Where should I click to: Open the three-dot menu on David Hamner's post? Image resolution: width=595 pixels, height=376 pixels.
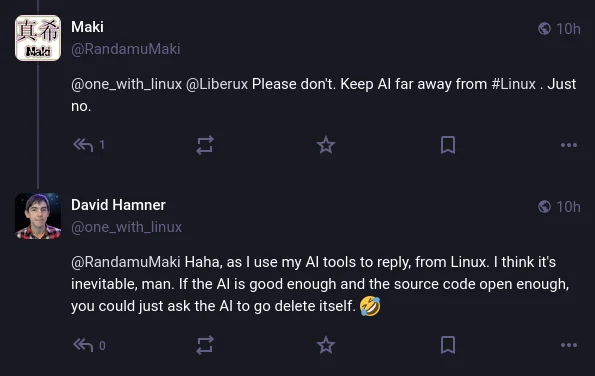click(x=569, y=345)
